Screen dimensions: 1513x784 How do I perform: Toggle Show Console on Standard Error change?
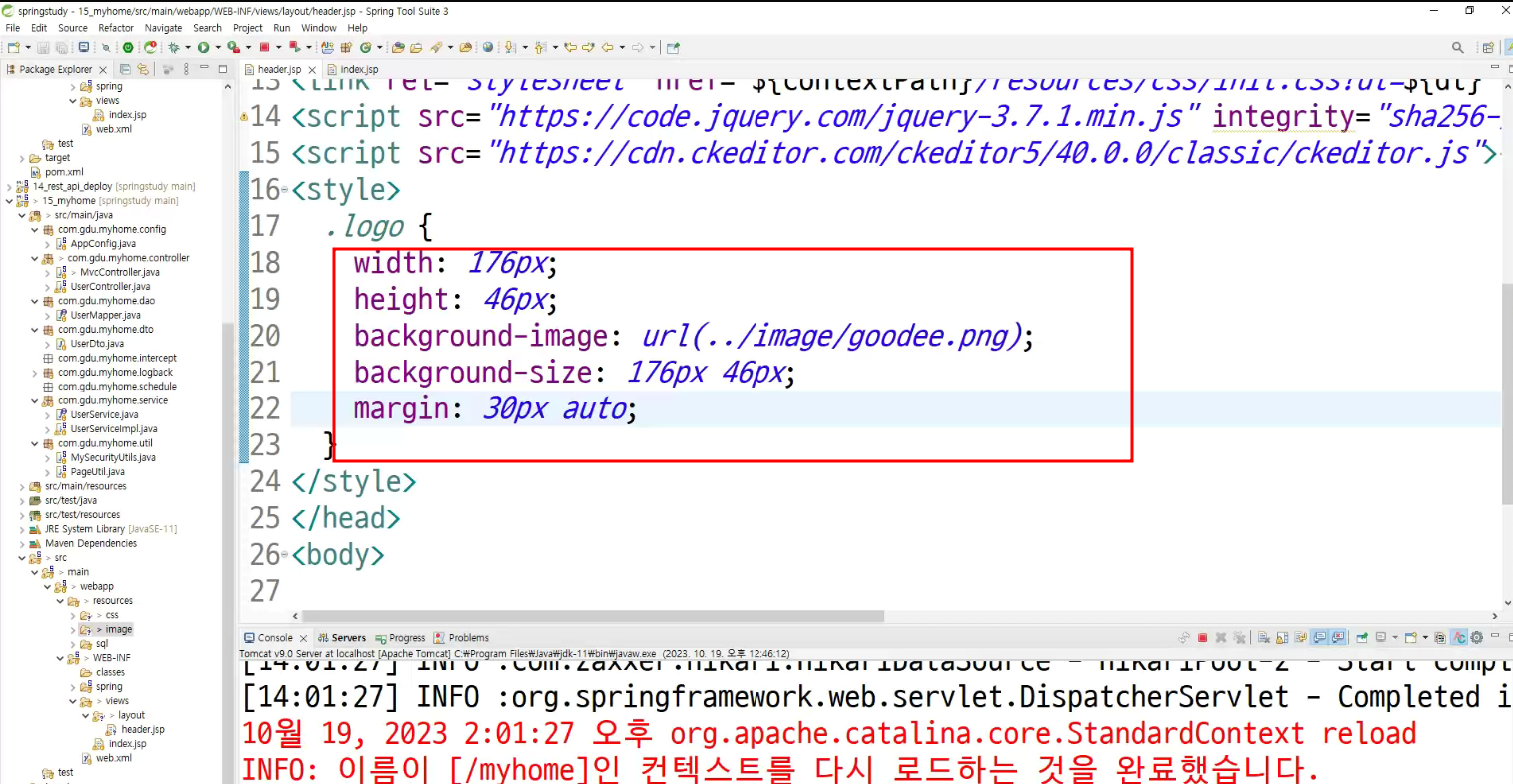1338,637
